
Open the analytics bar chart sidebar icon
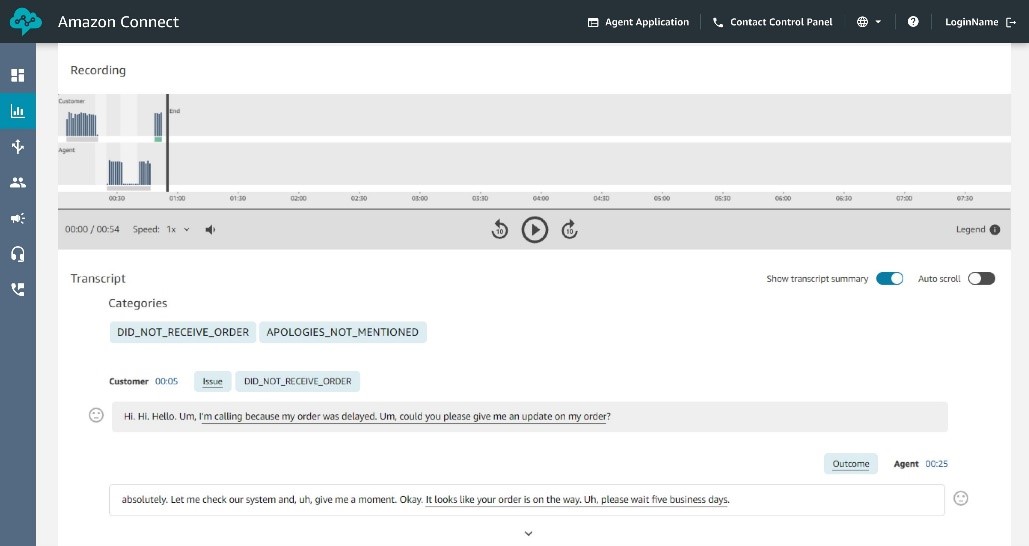[x=18, y=111]
